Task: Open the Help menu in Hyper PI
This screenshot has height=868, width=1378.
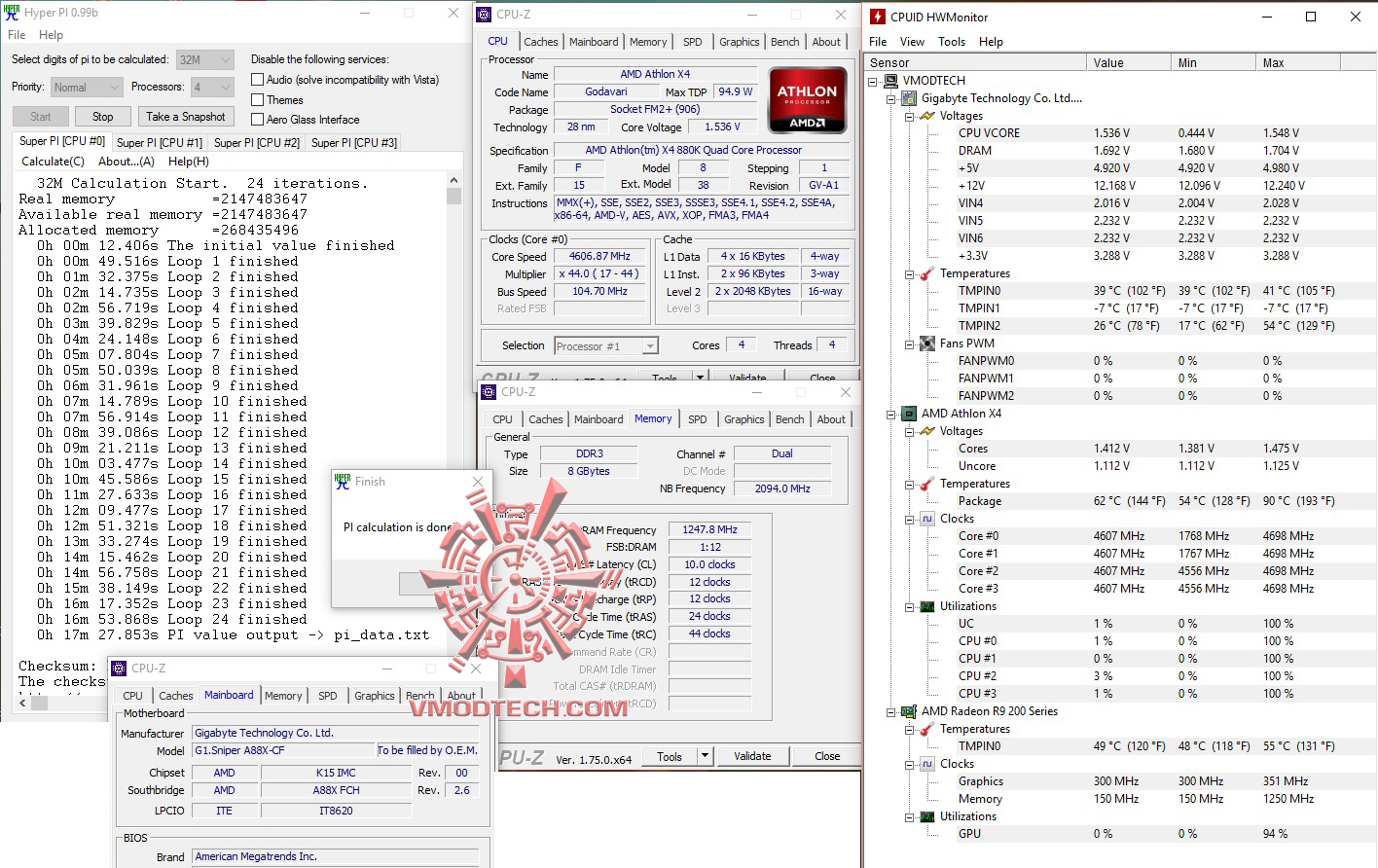Action: coord(51,35)
